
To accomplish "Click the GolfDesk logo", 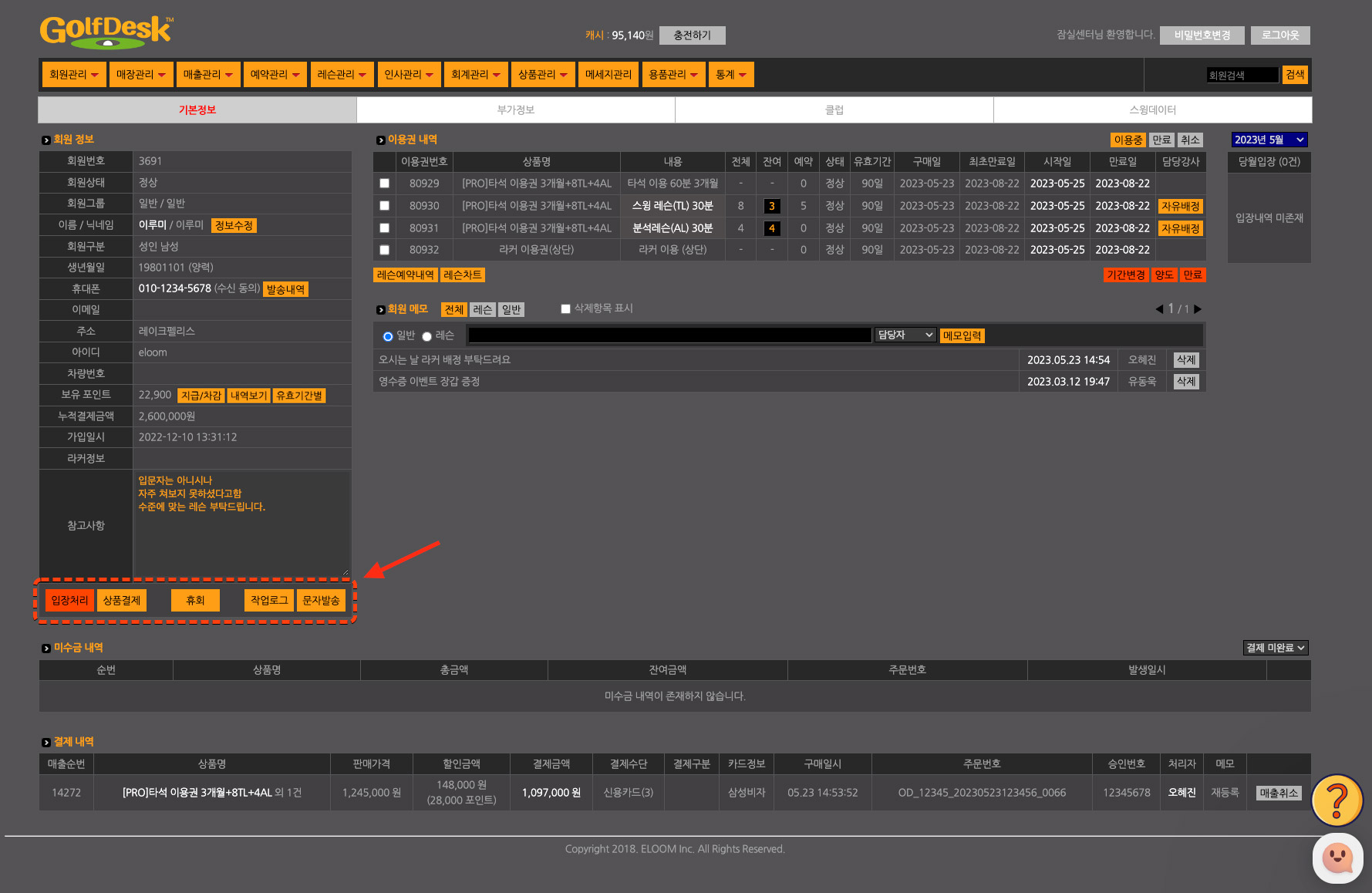I will pyautogui.click(x=106, y=31).
